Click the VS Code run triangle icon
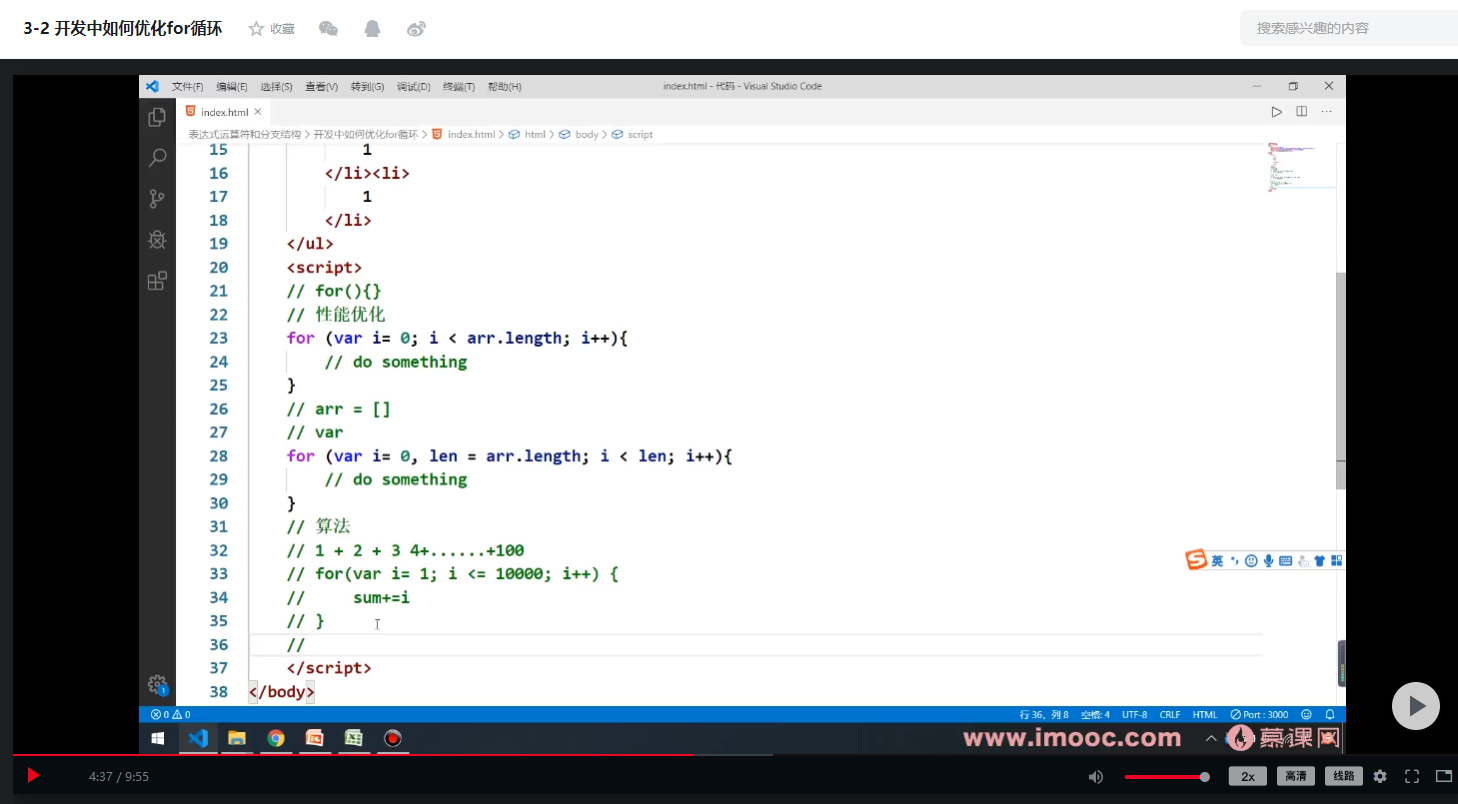Screen dimensions: 1458x804 (1277, 112)
